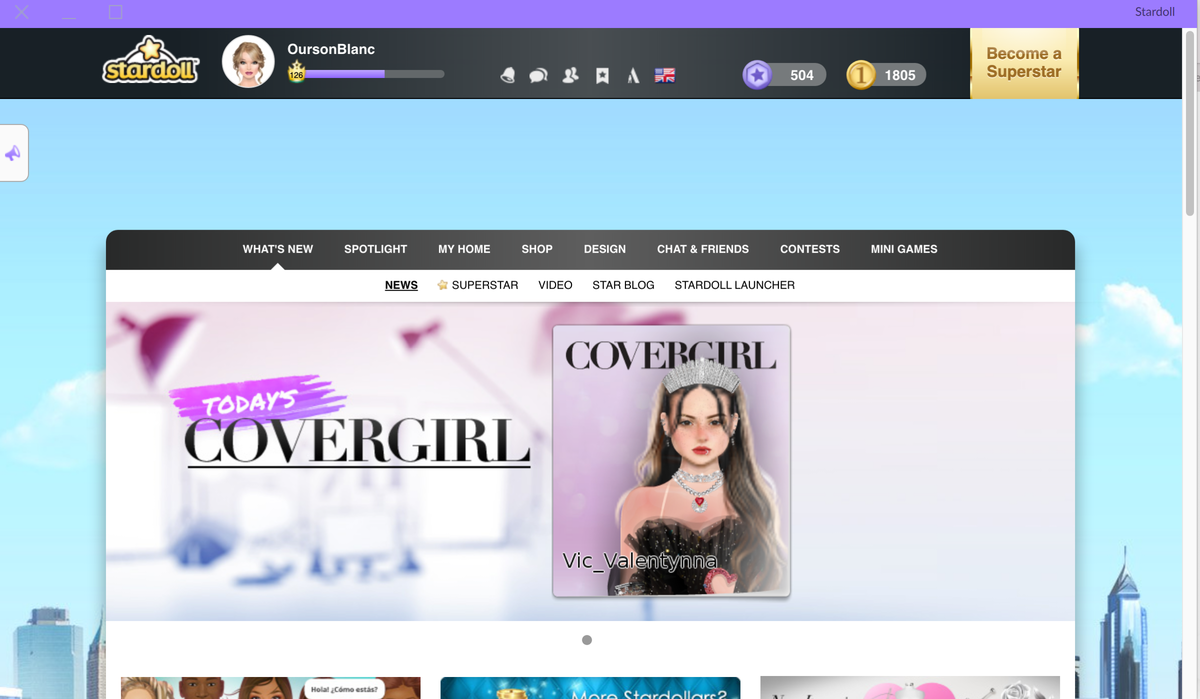Click the window close X button
Viewport: 1200px width, 699px height.
click(x=21, y=12)
